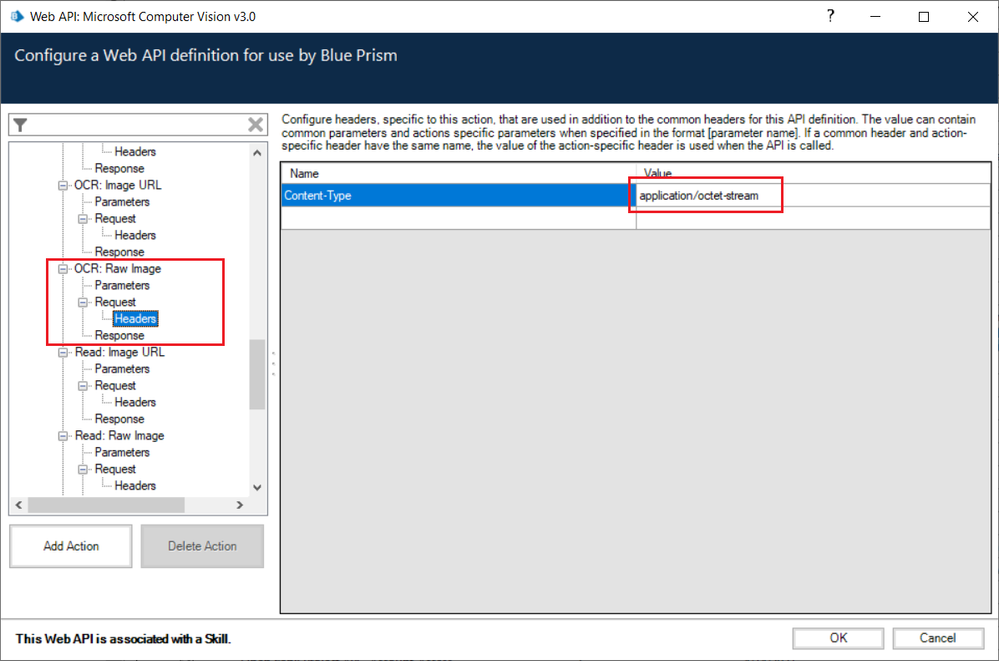Select Parameters under OCR: Image URL
This screenshot has width=999, height=661.
click(122, 202)
